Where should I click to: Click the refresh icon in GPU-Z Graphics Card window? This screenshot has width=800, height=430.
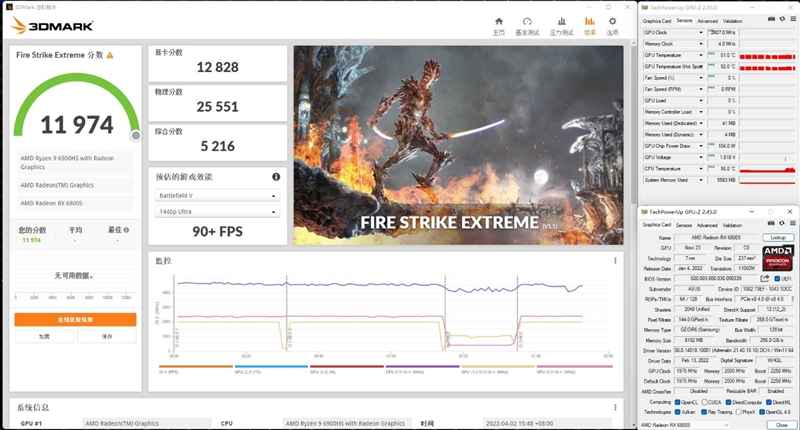pos(782,223)
